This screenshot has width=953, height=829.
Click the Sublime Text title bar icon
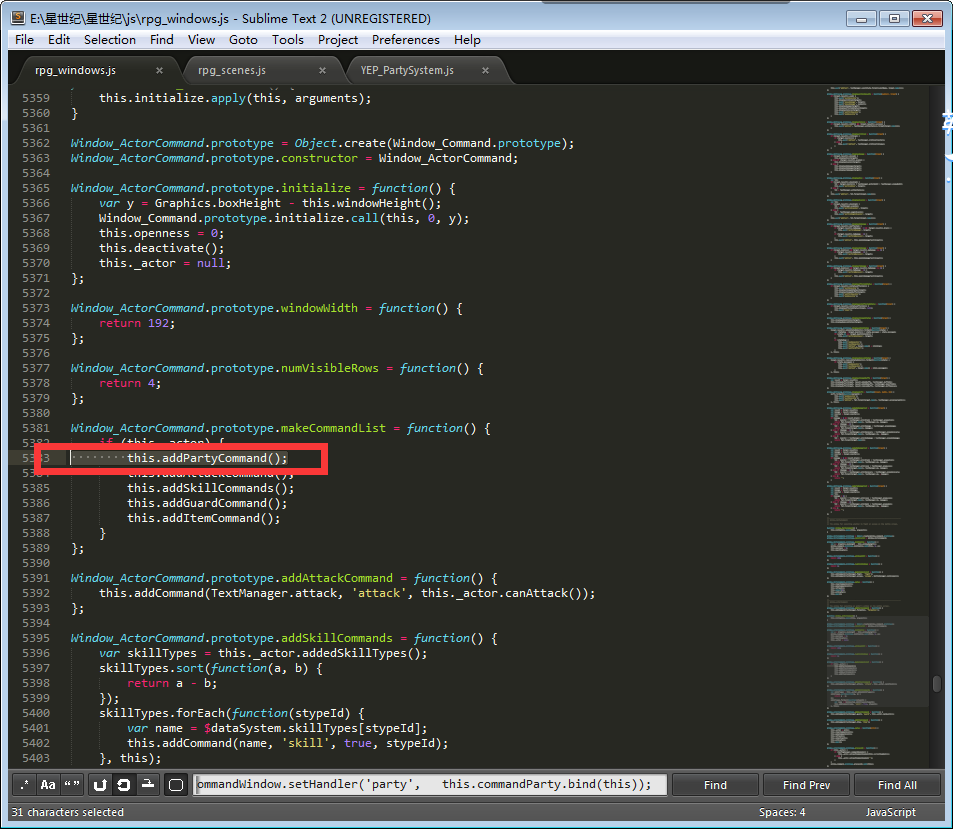click(18, 18)
